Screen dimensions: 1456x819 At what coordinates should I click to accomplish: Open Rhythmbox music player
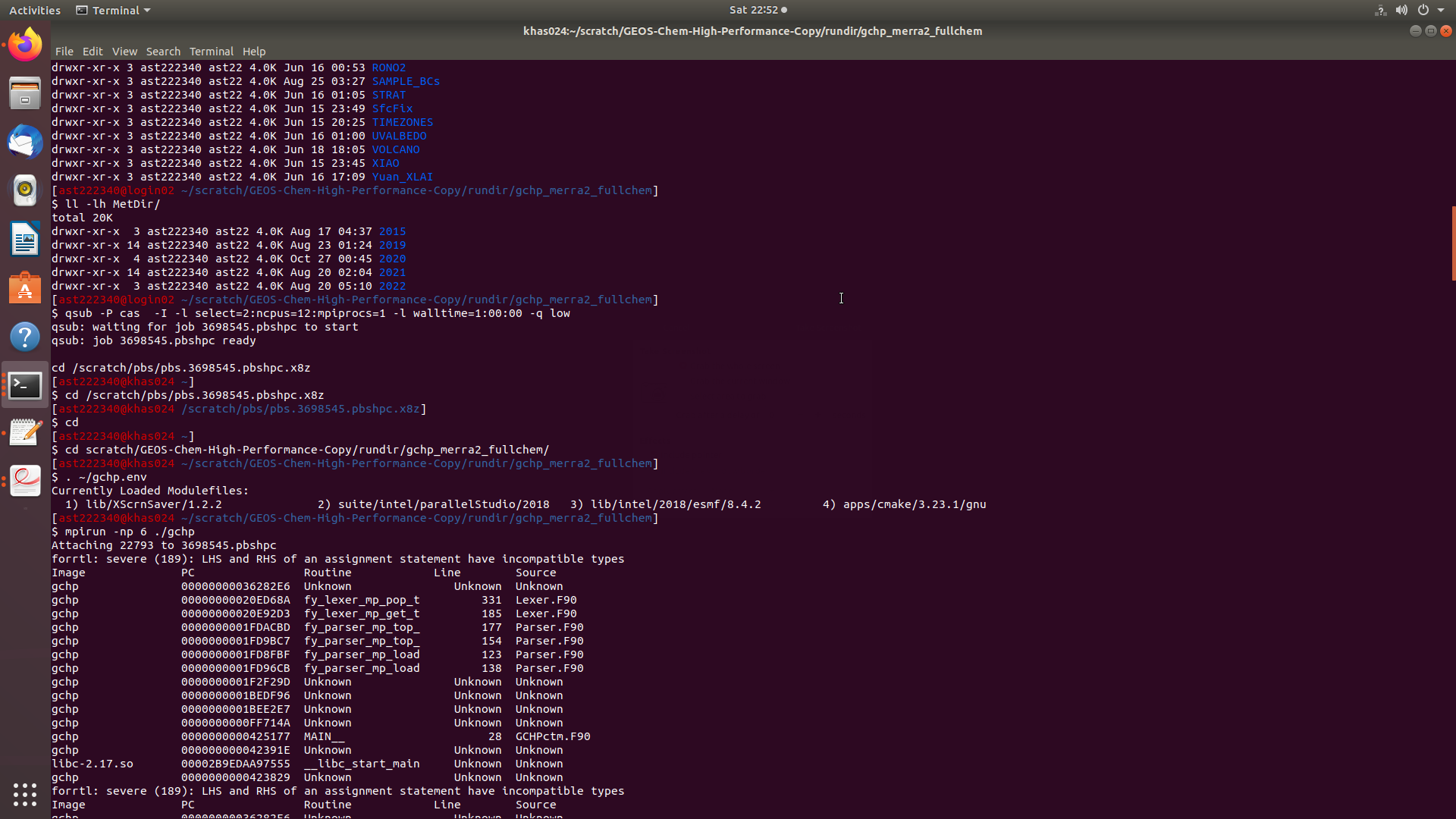point(25,190)
